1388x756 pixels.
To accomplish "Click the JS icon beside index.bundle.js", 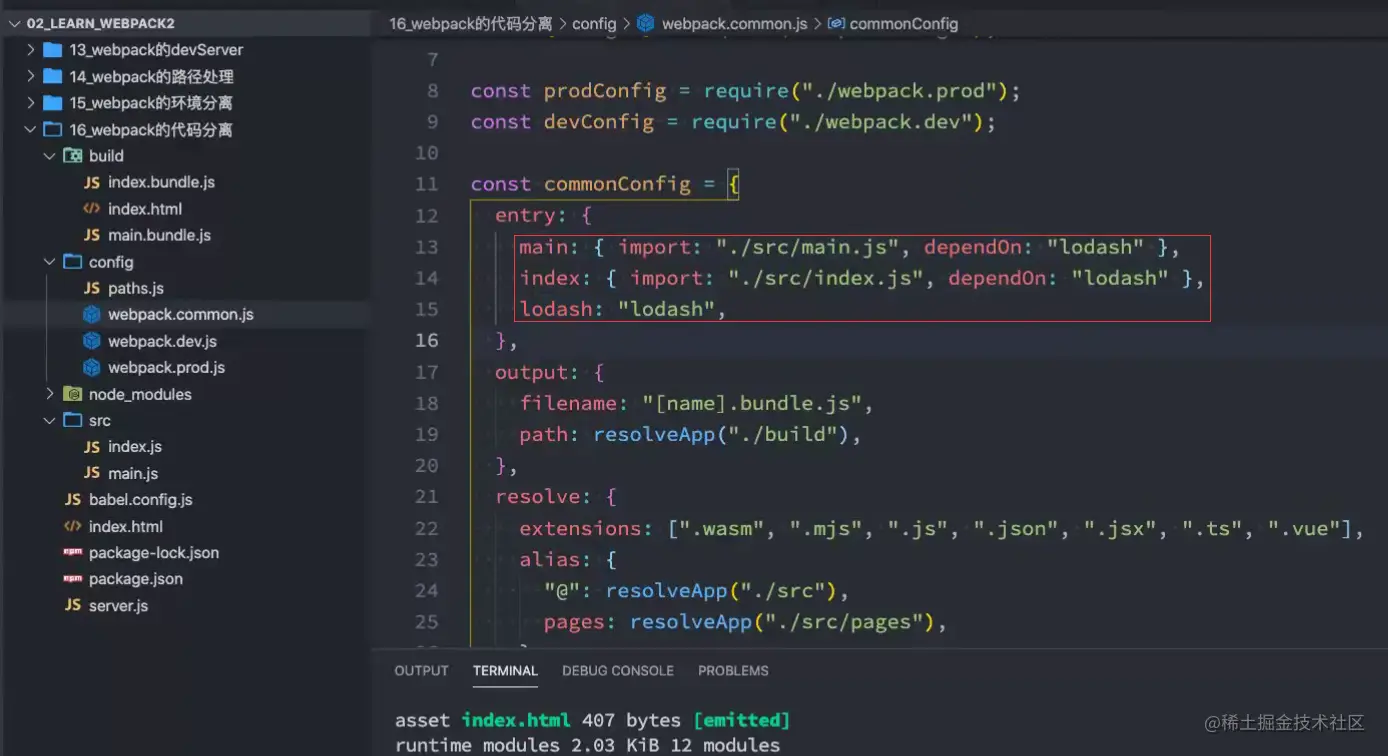I will pos(92,182).
